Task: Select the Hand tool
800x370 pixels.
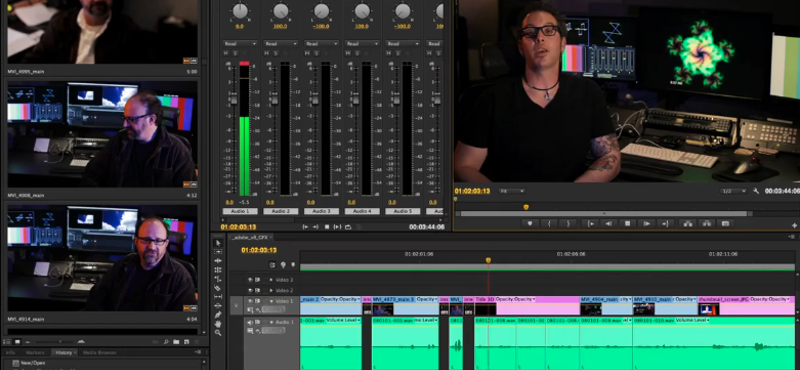Action: click(218, 324)
